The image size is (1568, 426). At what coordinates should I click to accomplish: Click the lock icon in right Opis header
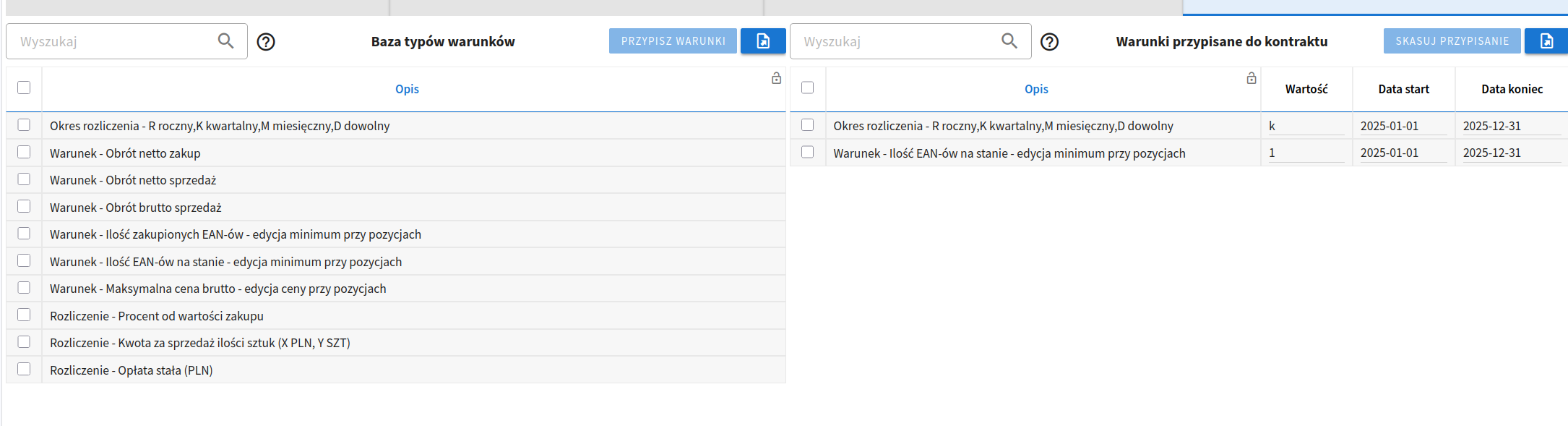(x=1251, y=78)
